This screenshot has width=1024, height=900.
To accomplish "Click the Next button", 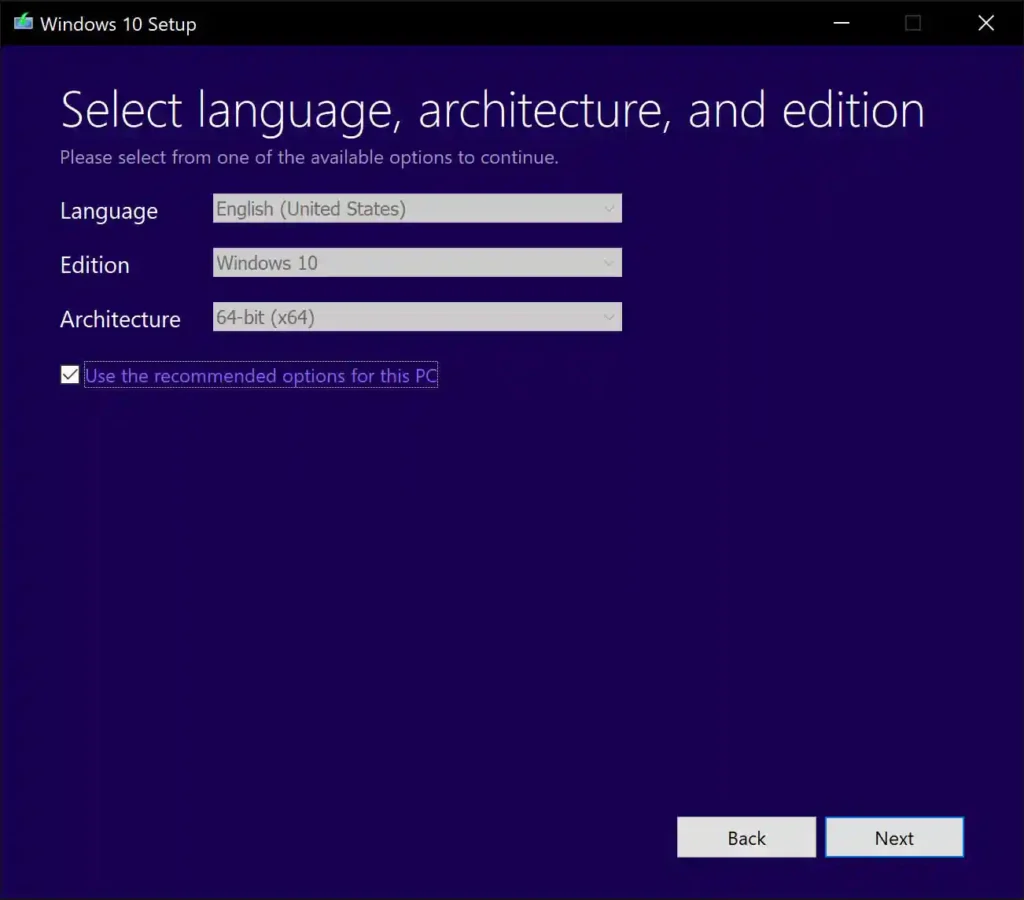I will click(894, 837).
